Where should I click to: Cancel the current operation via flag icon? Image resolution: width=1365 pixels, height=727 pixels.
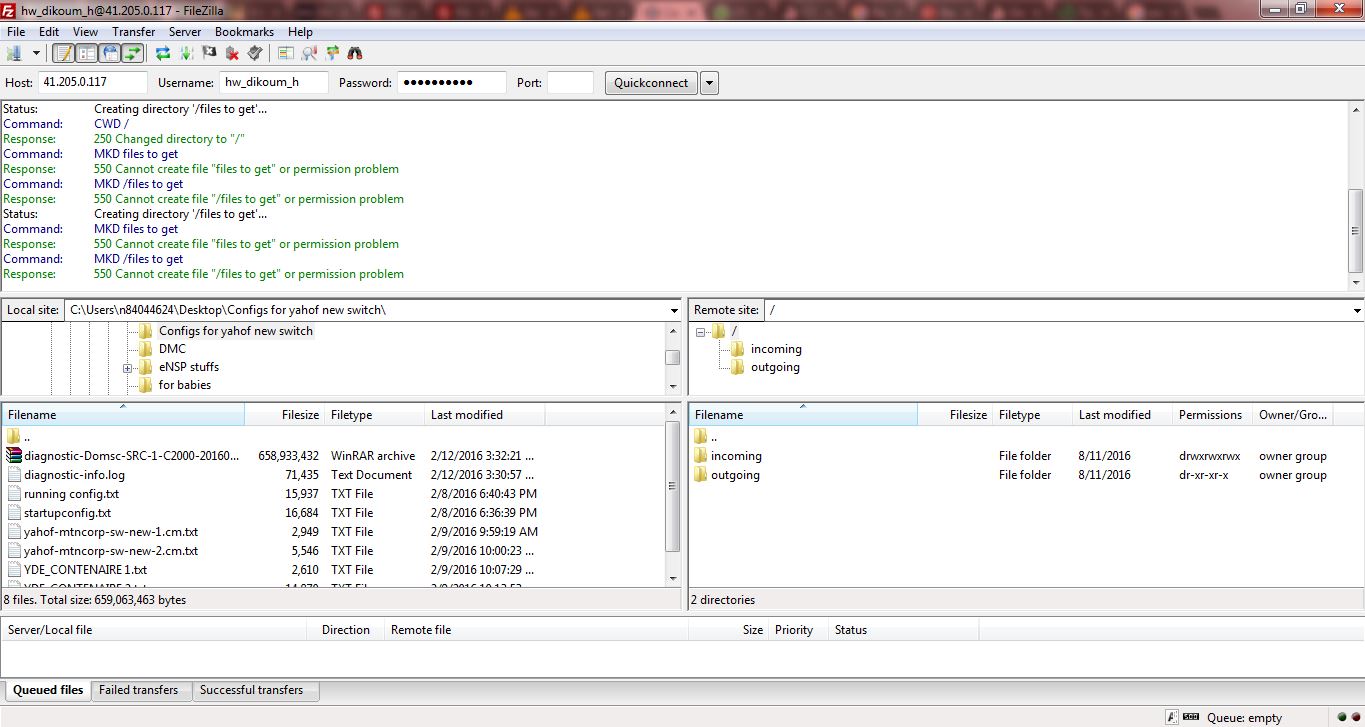click(209, 53)
